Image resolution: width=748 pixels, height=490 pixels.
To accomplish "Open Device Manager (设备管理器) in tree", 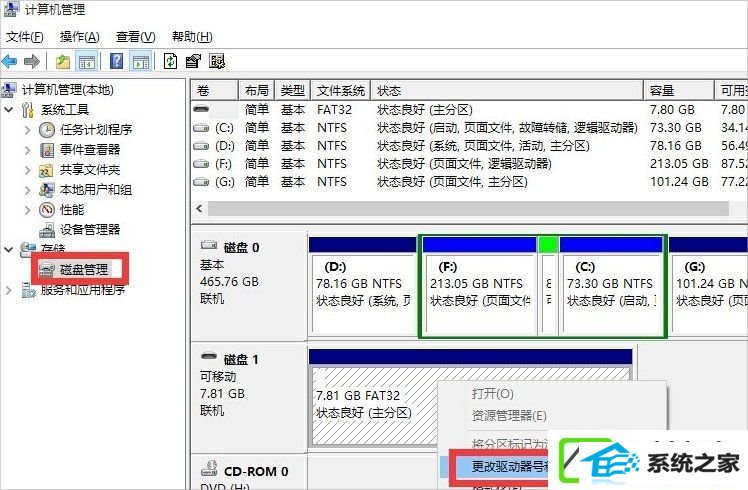I will (x=90, y=229).
